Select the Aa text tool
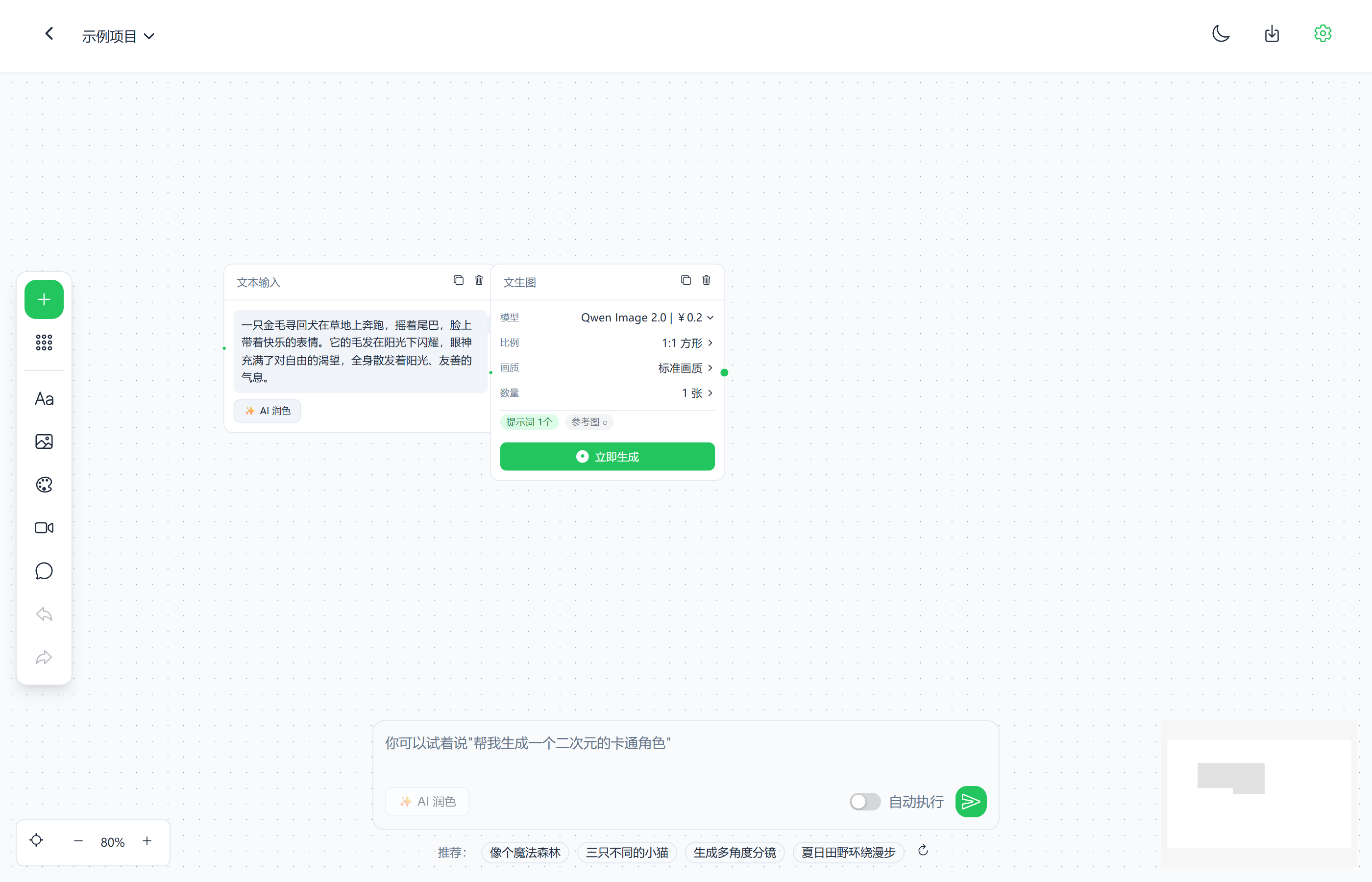 [x=44, y=399]
